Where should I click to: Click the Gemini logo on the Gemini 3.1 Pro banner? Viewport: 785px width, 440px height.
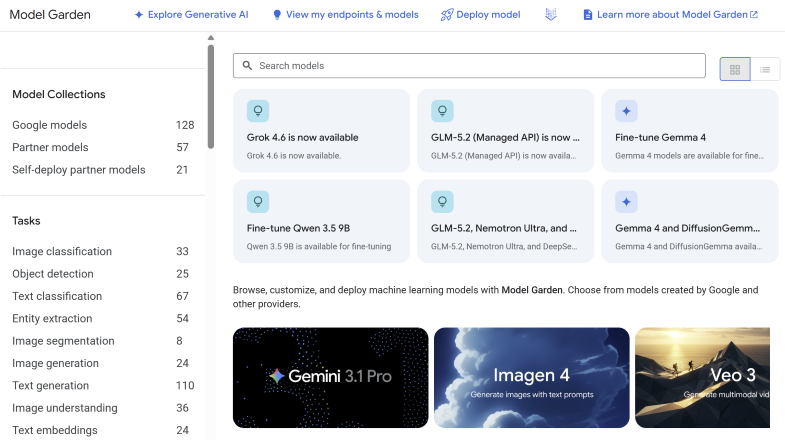click(276, 376)
